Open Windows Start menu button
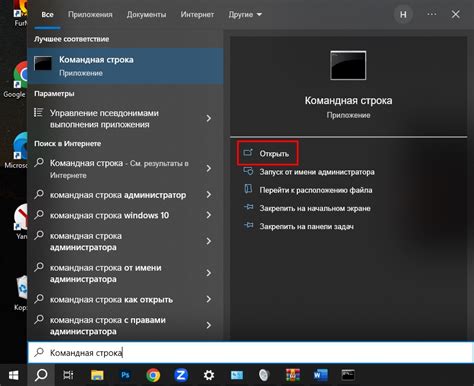474x386 pixels. click(13, 375)
